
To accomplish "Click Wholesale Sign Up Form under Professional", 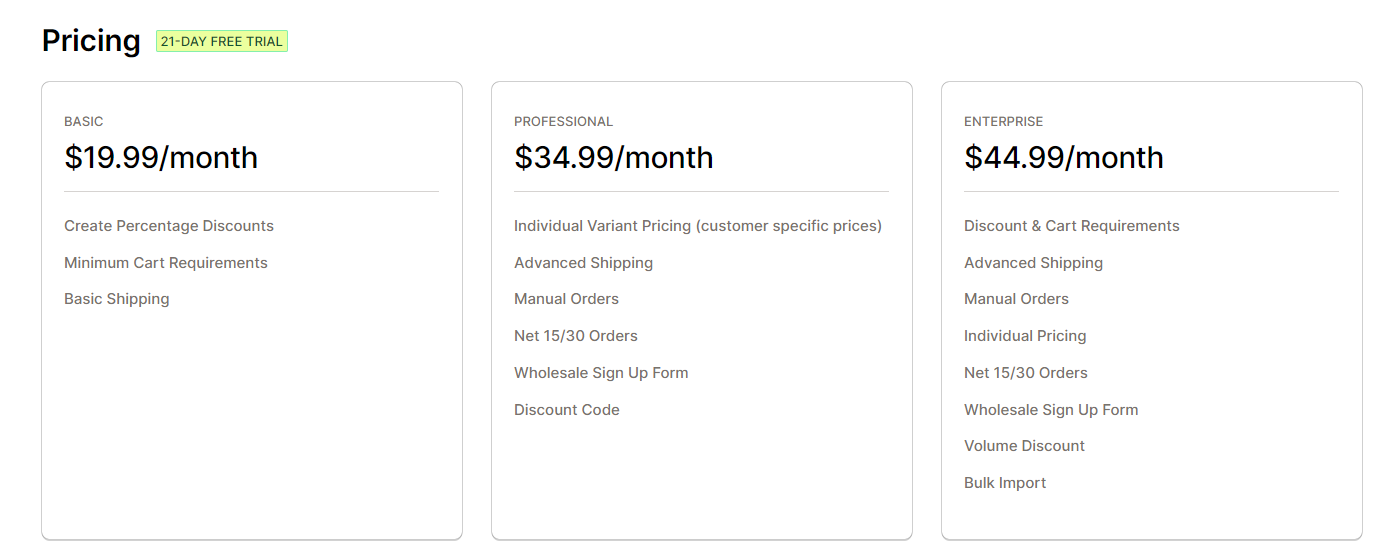I will (x=601, y=373).
